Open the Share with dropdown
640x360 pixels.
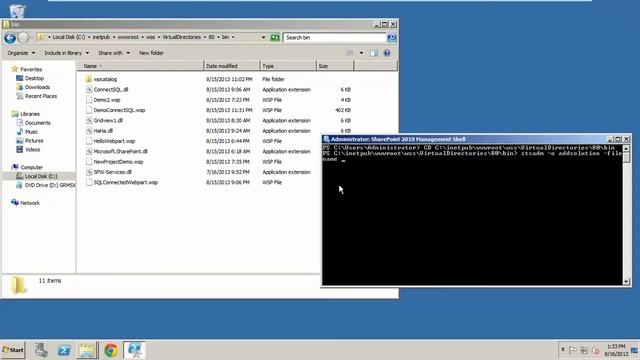[113, 53]
